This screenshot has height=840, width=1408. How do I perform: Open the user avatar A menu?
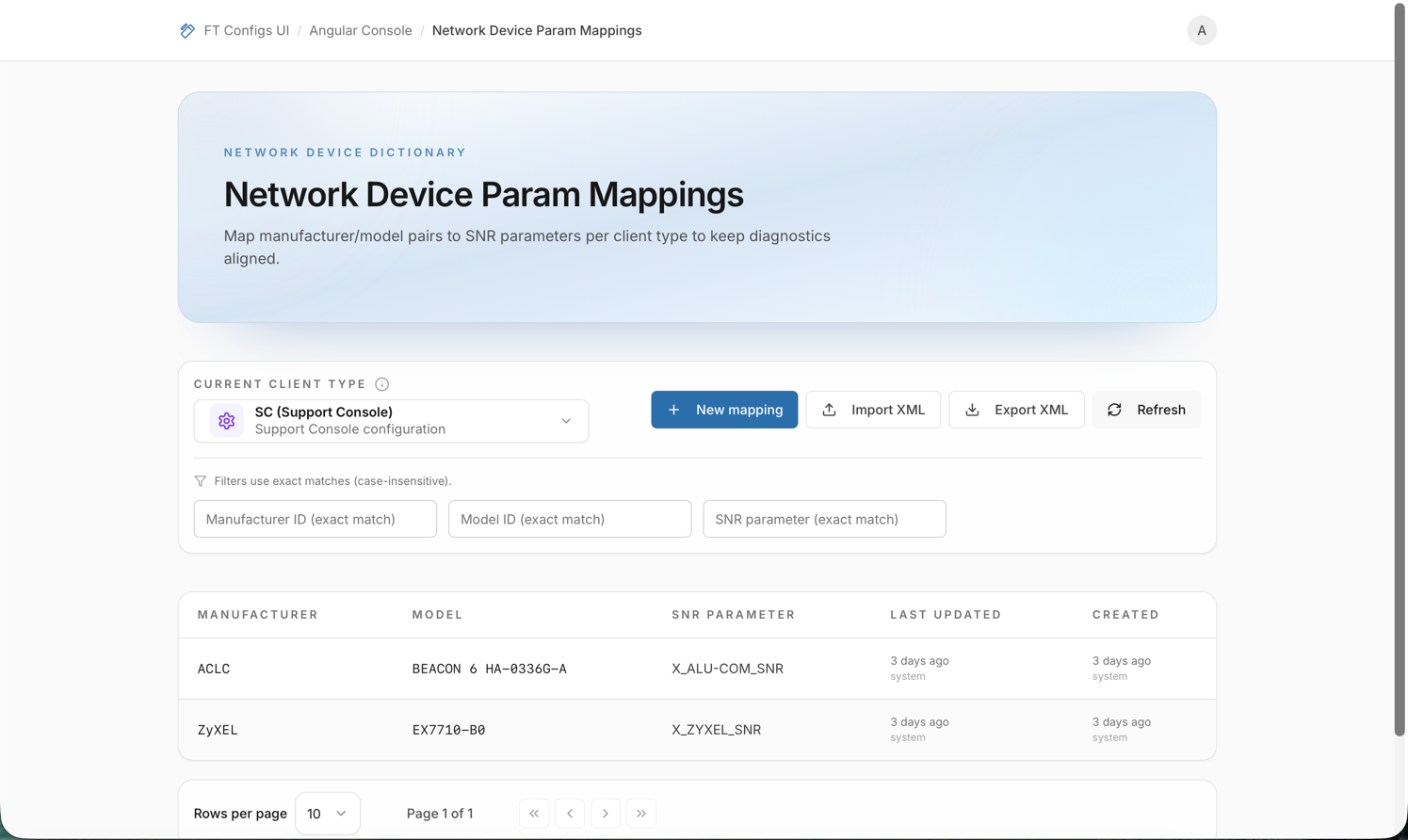(x=1201, y=30)
